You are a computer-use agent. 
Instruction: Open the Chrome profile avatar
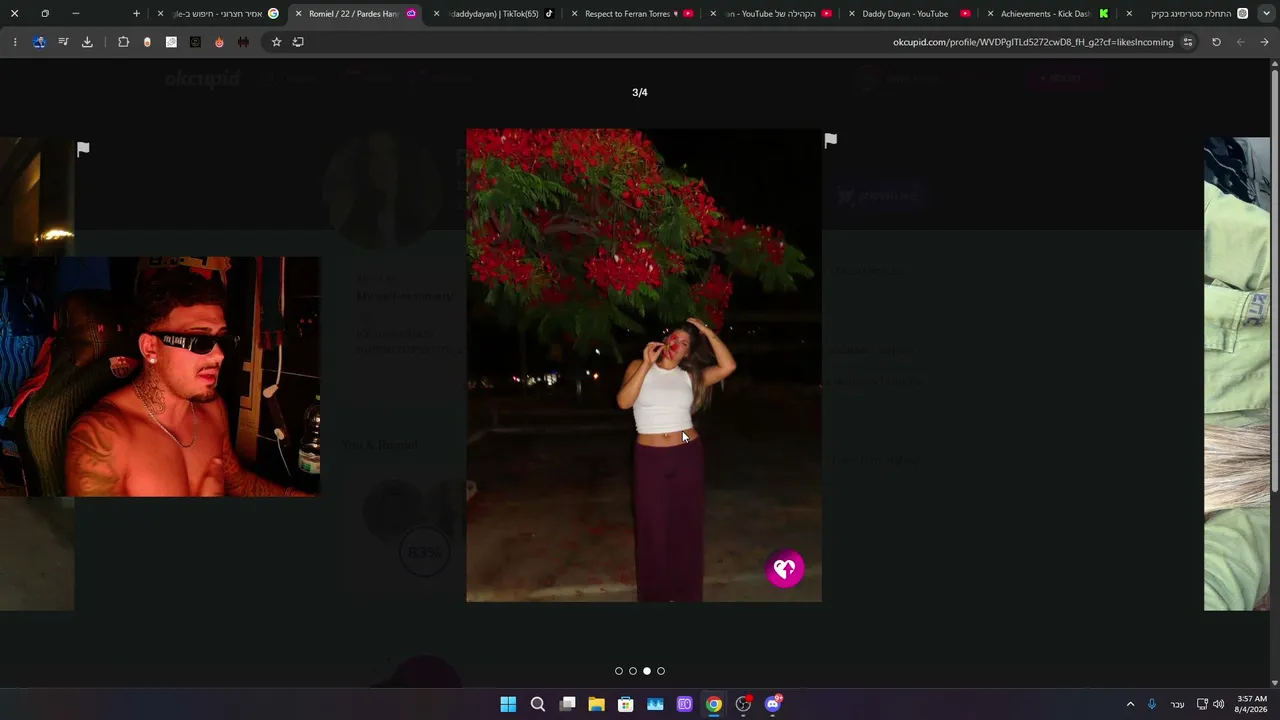(x=39, y=42)
